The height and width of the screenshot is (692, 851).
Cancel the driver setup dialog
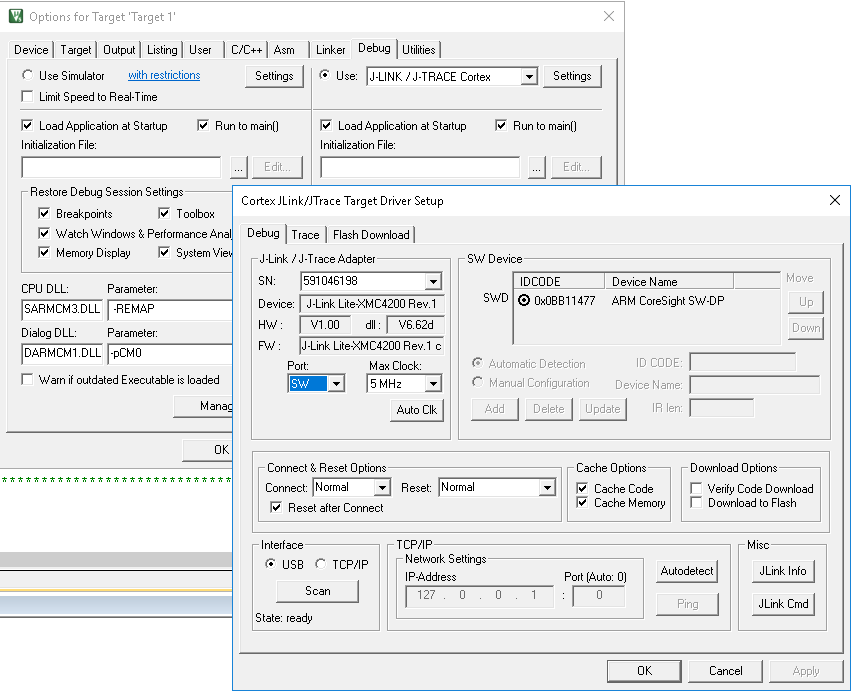pyautogui.click(x=725, y=671)
